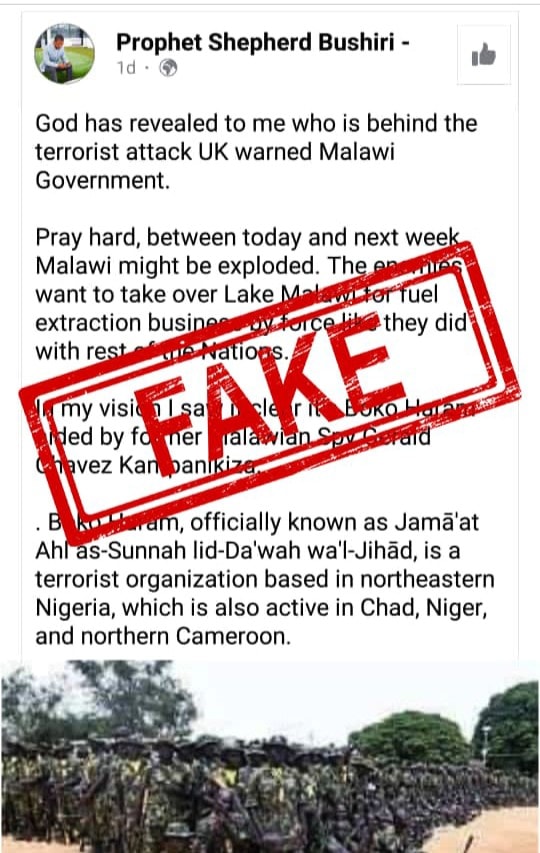Click the paragraph starting 'God has revealed'
This screenshot has height=853, width=540.
point(256,152)
